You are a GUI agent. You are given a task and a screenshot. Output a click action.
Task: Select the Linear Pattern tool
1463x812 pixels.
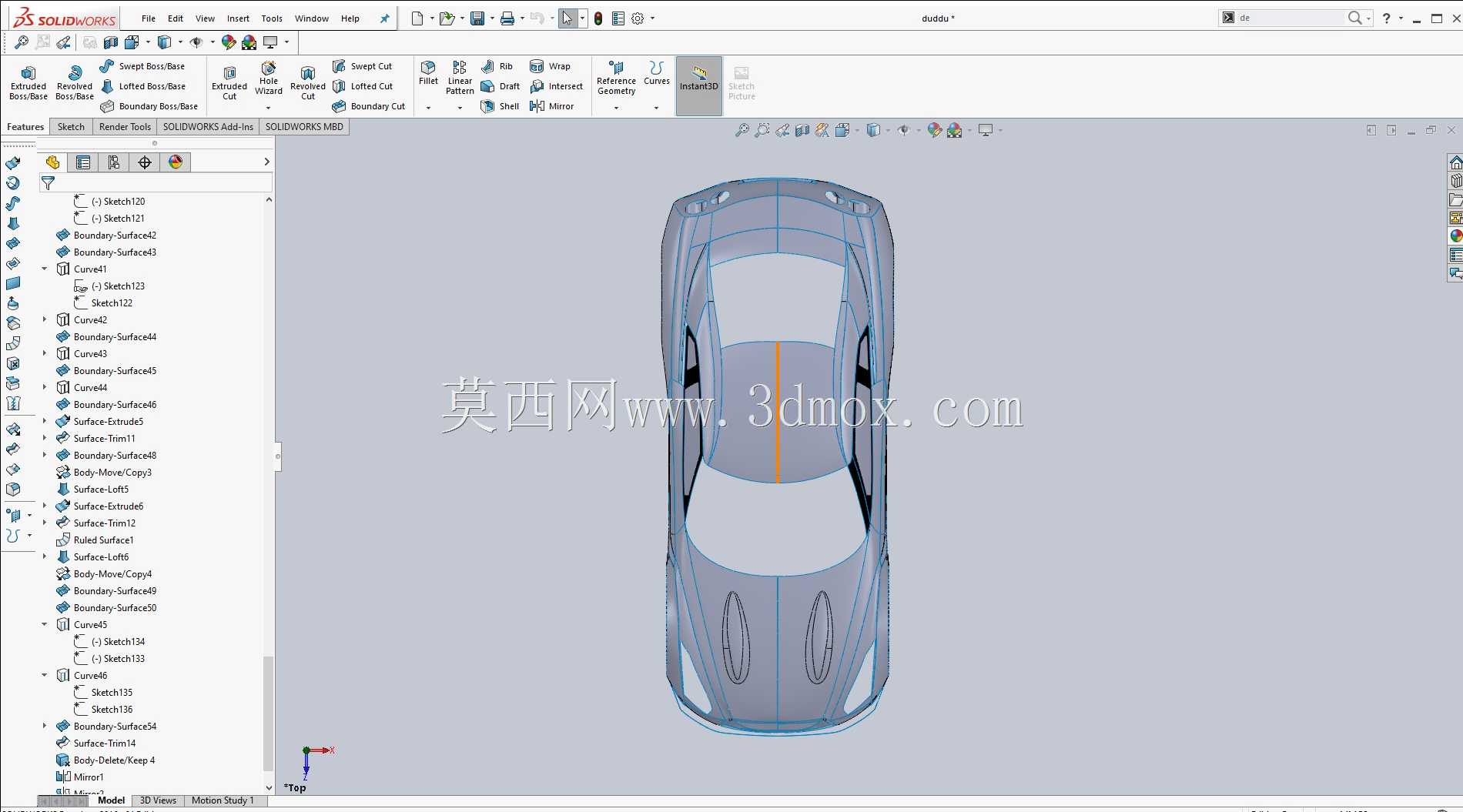point(460,78)
